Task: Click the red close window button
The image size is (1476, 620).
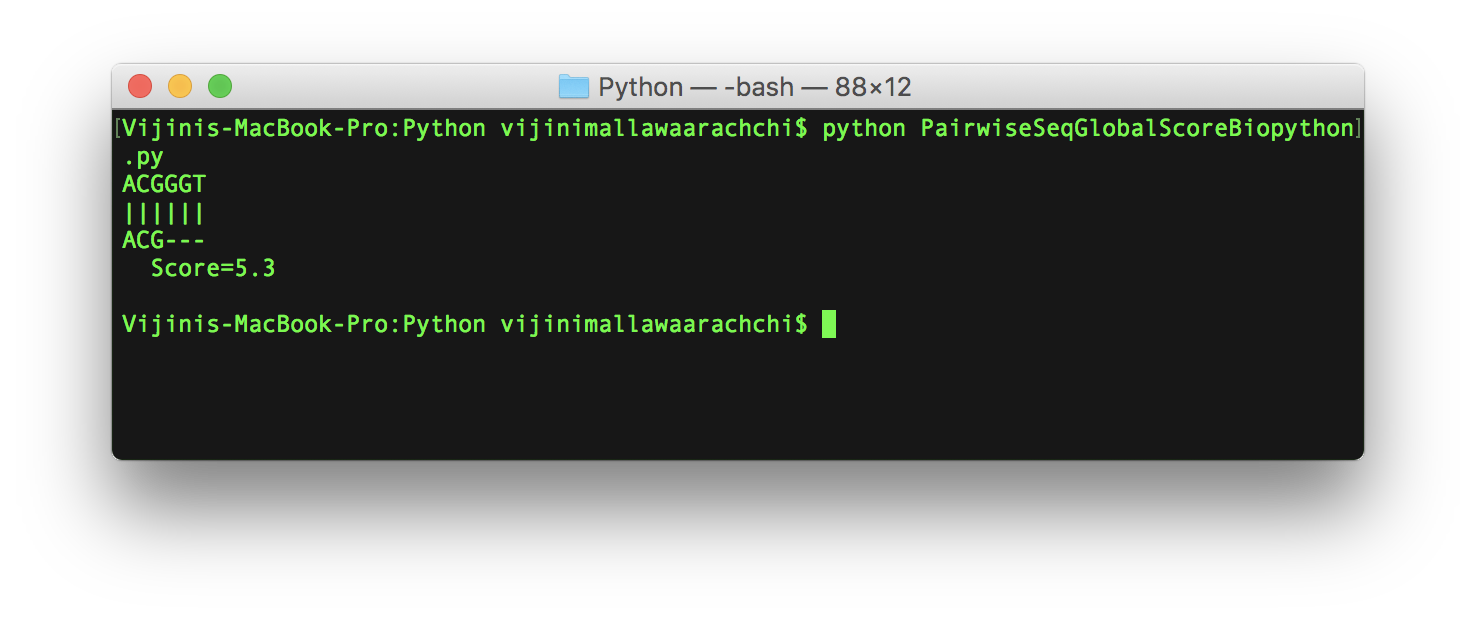Action: pos(140,87)
